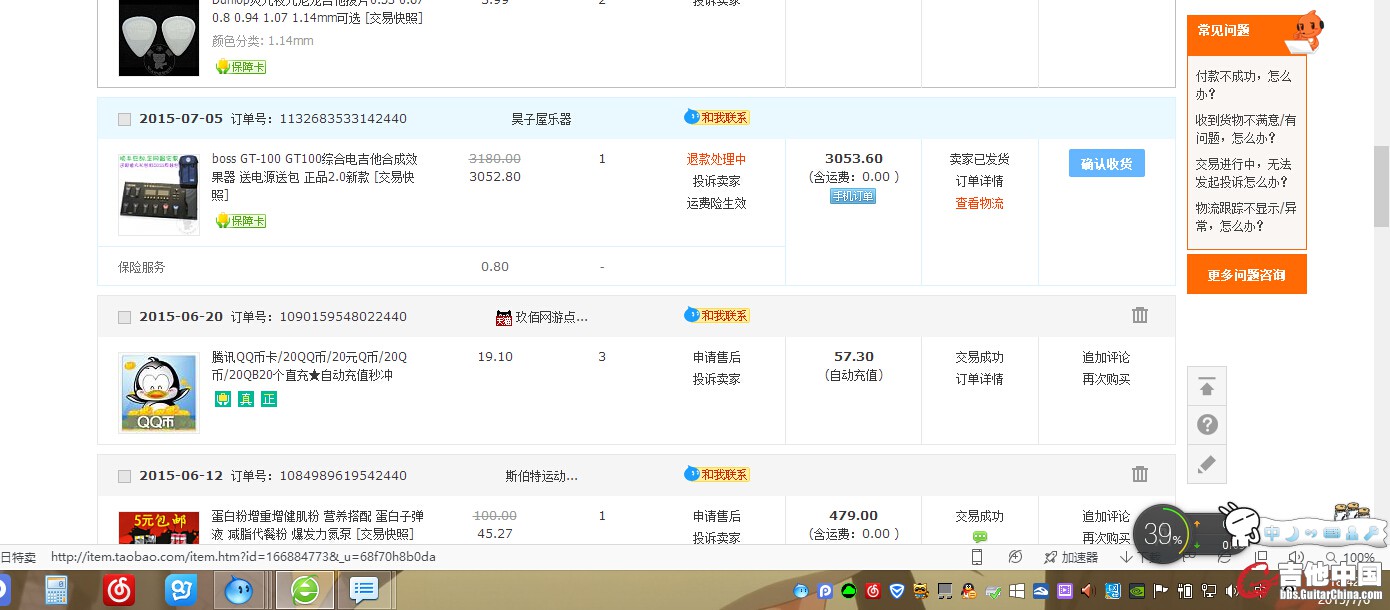
Task: Click 运费险生效 on the boss GT-100 order
Action: 716,203
